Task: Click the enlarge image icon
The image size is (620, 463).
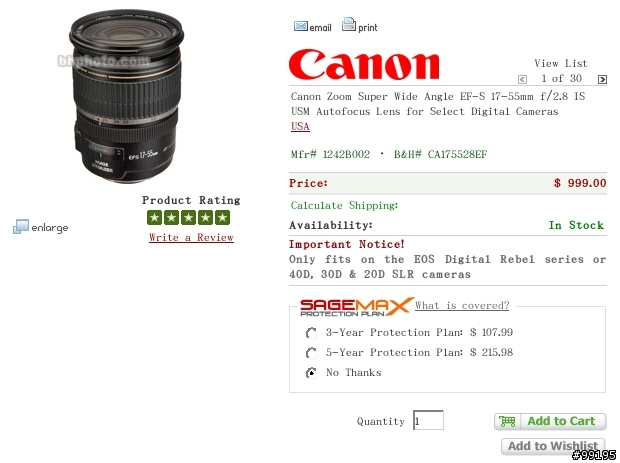Action: [21, 227]
